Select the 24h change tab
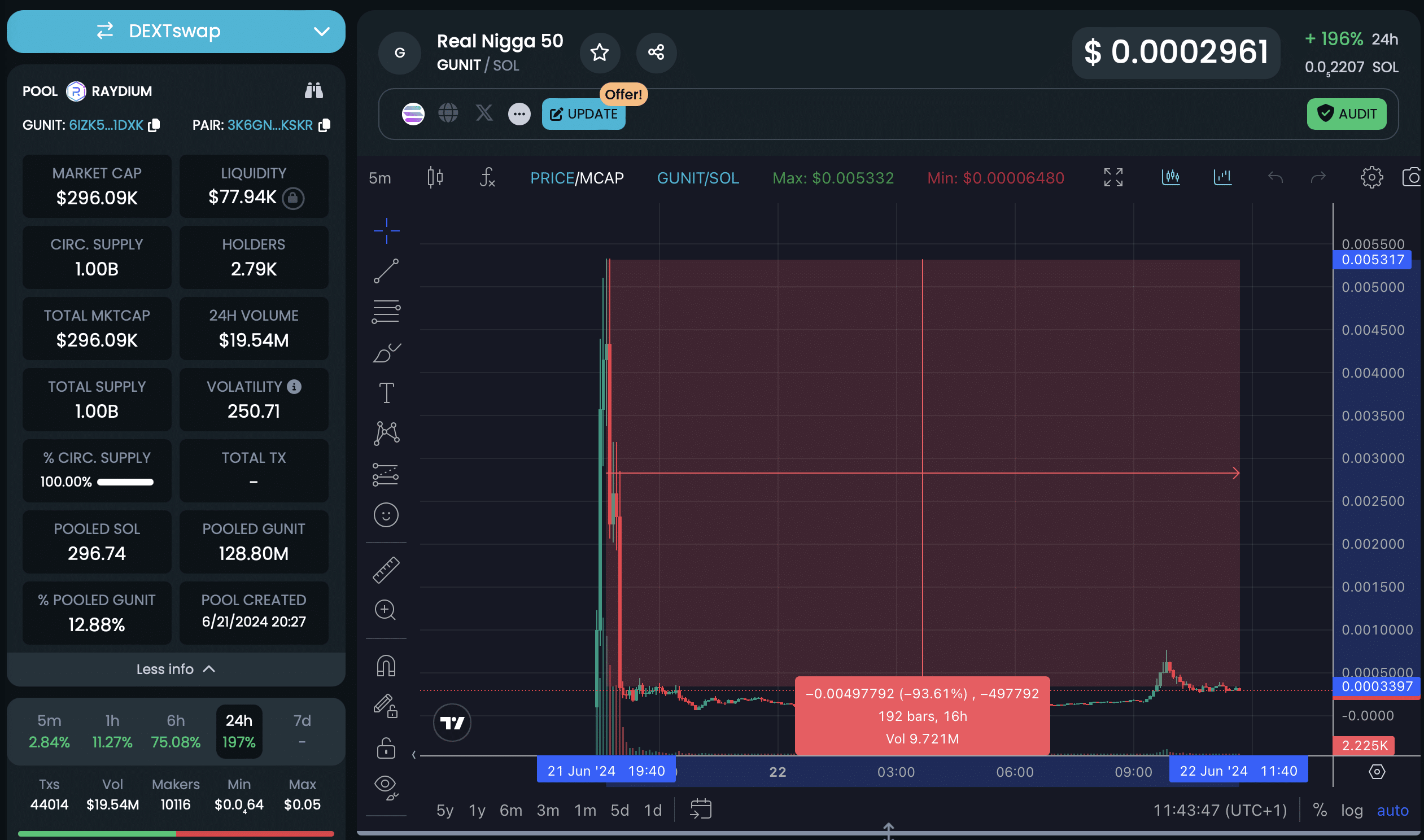 click(239, 730)
